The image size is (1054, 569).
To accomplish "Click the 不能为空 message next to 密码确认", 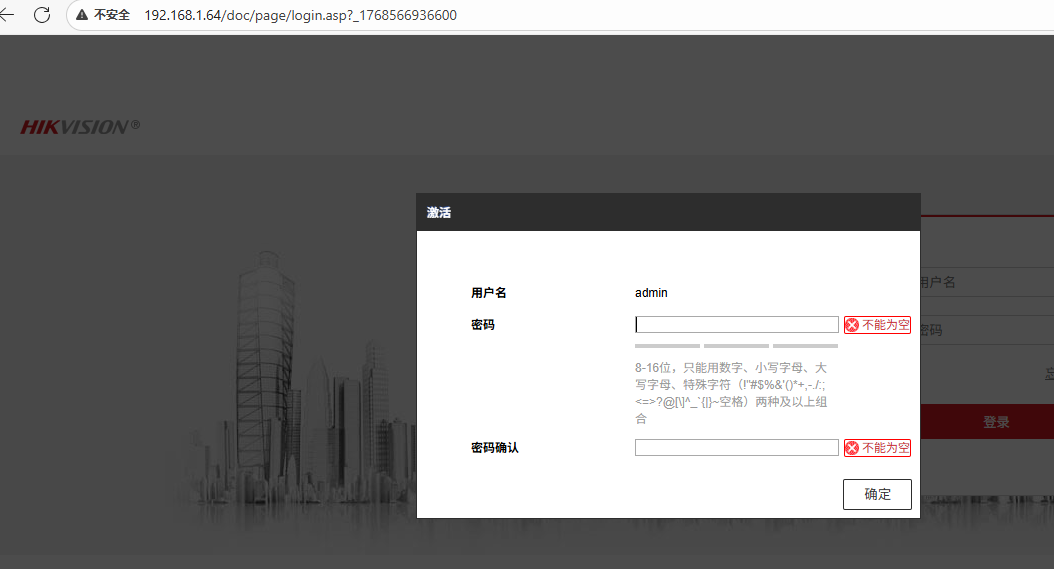I will [x=886, y=448].
